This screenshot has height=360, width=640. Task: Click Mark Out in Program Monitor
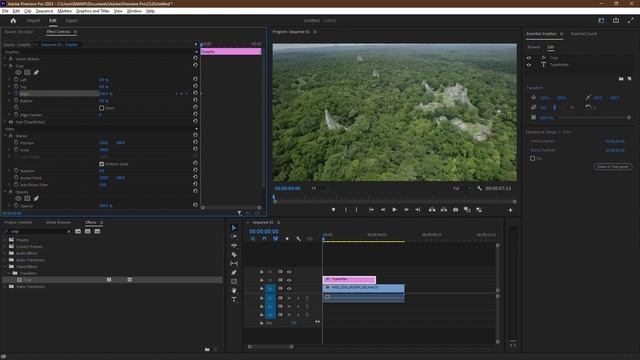[x=356, y=210]
